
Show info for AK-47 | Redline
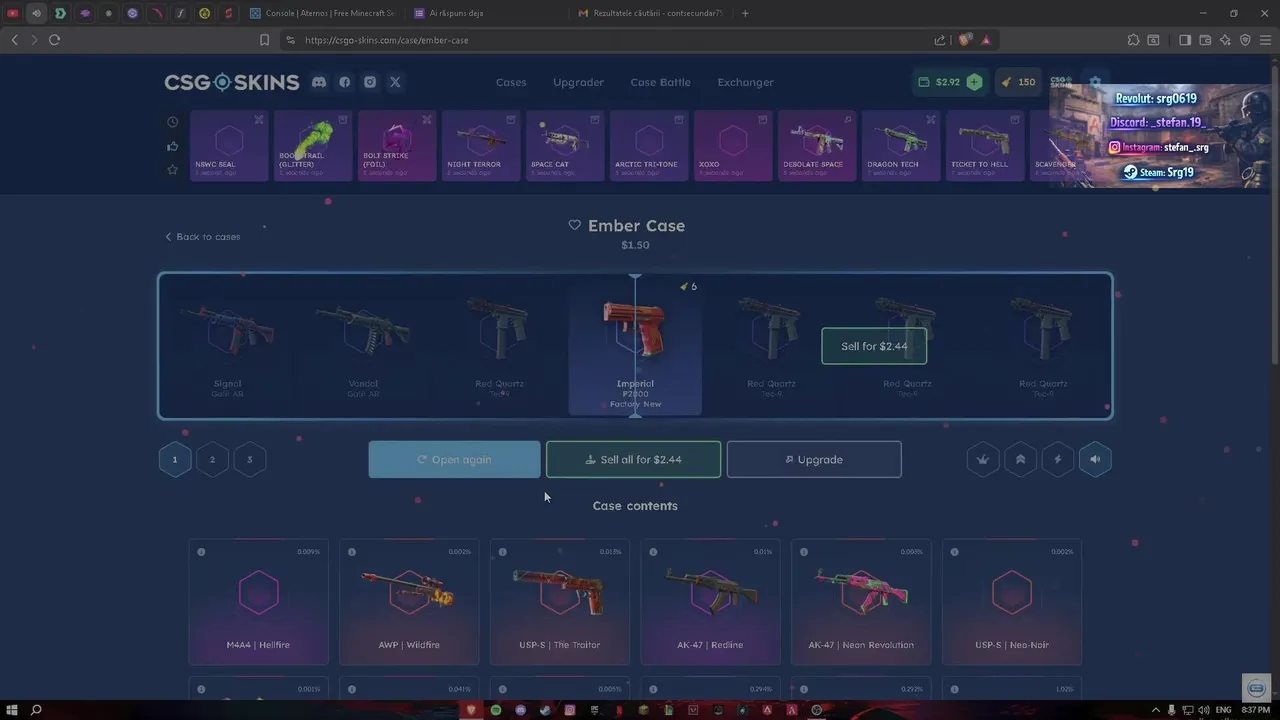(653, 552)
